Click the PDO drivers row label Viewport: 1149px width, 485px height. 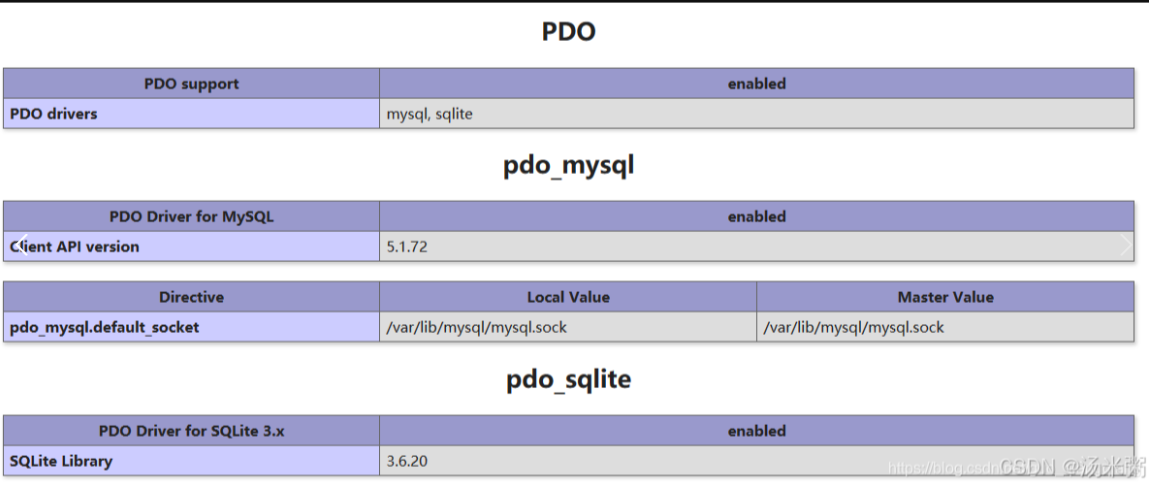[54, 114]
